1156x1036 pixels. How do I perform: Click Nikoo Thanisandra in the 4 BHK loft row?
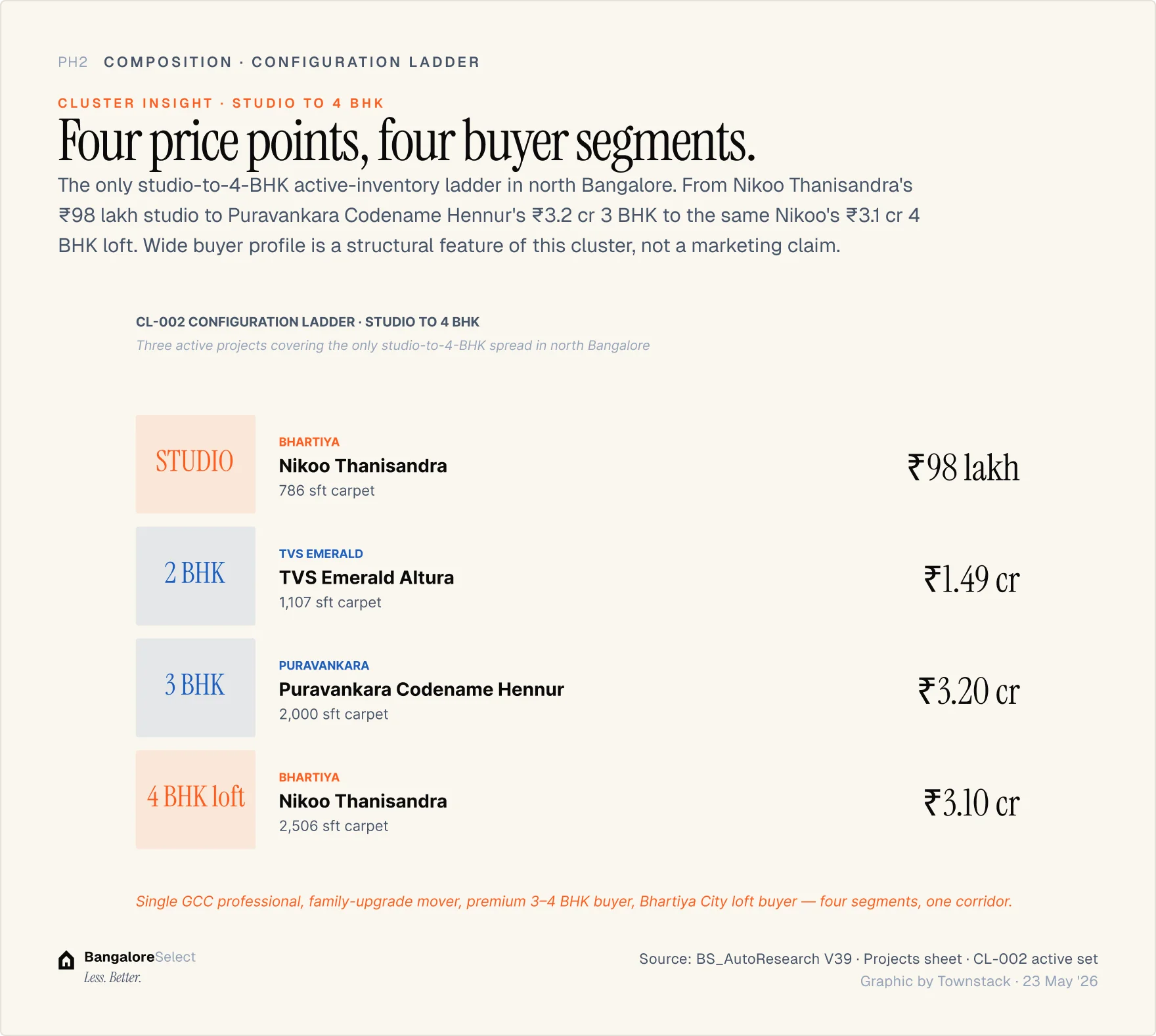pos(363,801)
